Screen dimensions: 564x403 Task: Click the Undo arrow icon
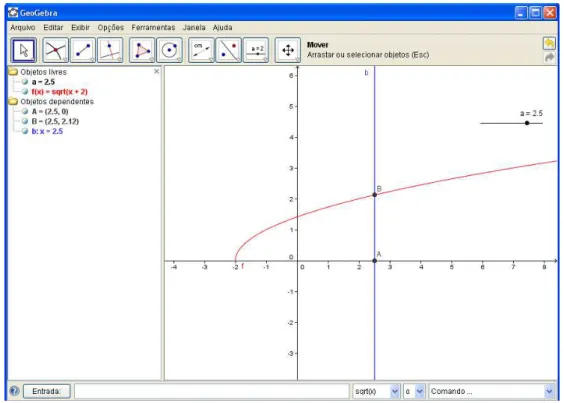tap(549, 44)
